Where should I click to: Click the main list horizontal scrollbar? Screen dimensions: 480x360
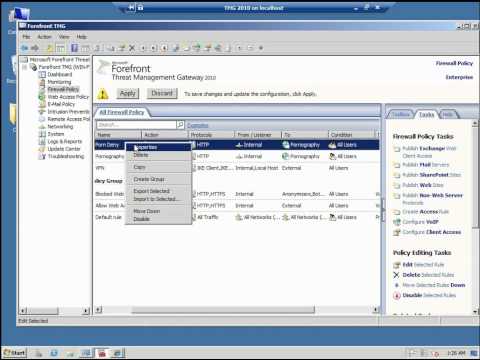tap(223, 310)
